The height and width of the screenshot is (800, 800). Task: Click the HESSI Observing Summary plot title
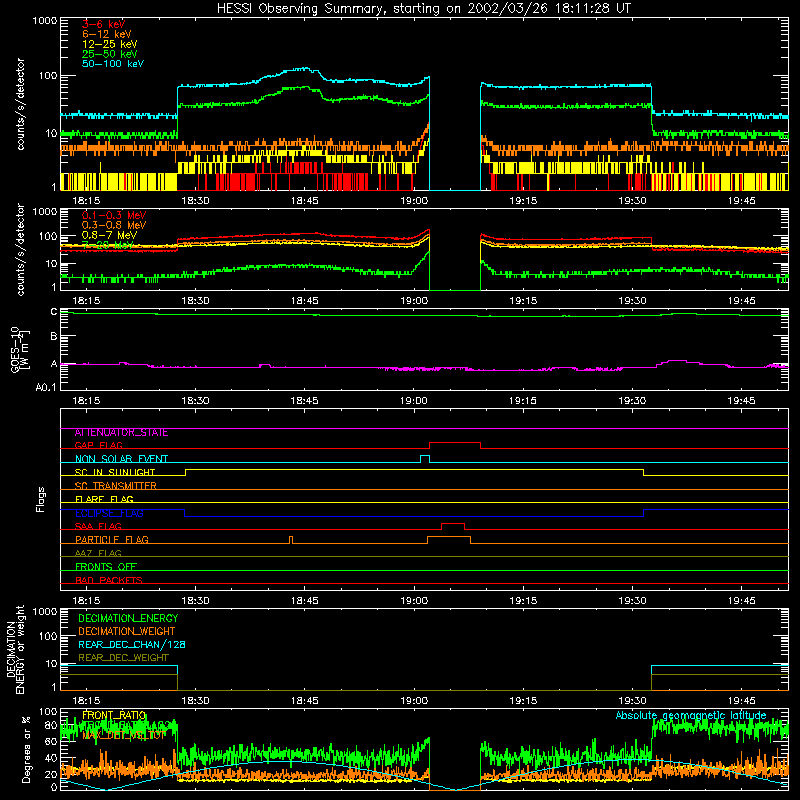(x=424, y=9)
